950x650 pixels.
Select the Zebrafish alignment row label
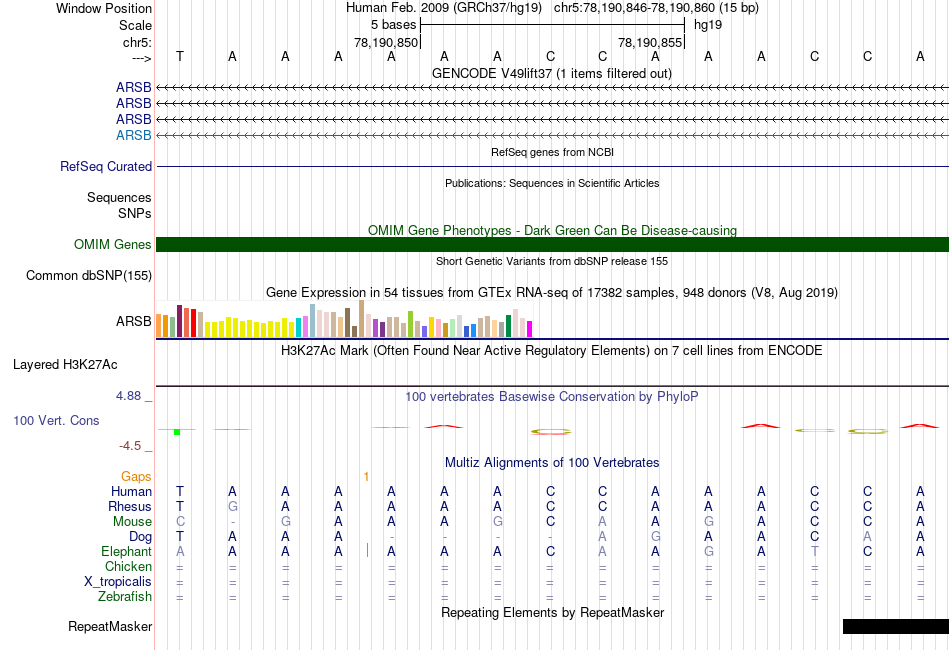click(125, 597)
